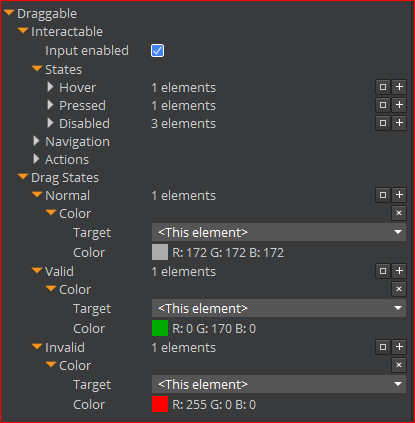Expand the Navigation section
The height and width of the screenshot is (423, 415).
(x=36, y=141)
